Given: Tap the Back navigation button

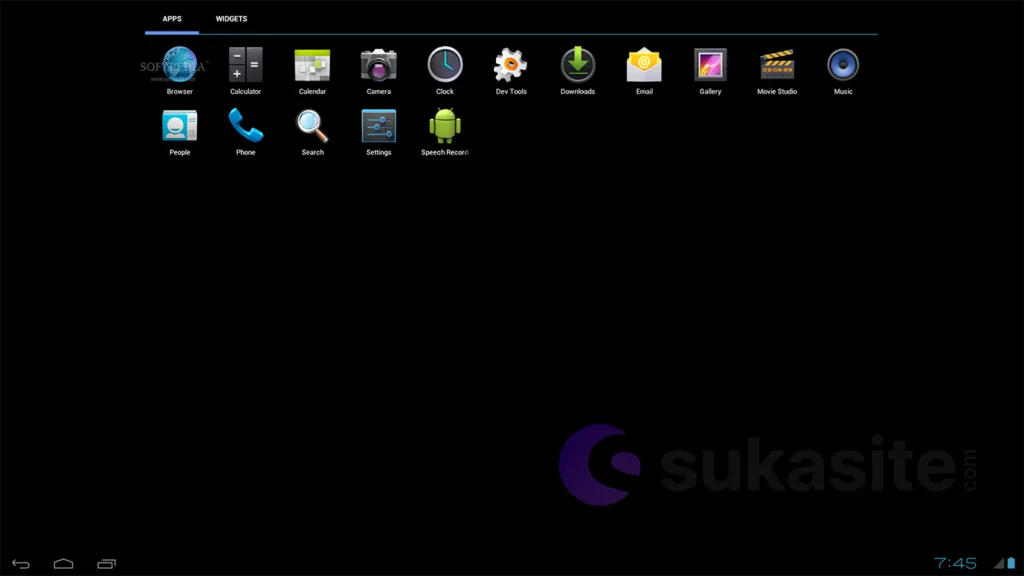Looking at the screenshot, I should 21,564.
